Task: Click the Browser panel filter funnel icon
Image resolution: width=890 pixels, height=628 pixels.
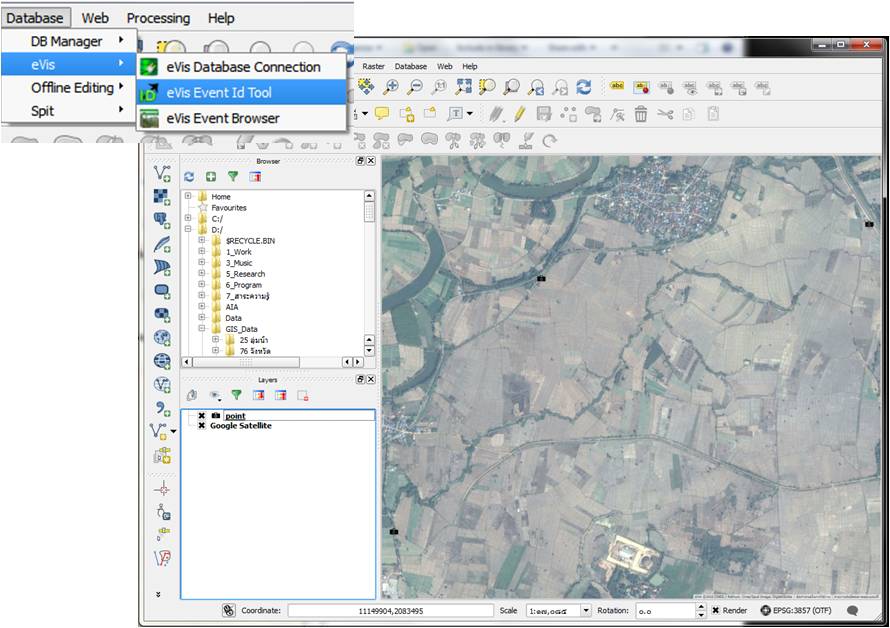Action: [233, 177]
